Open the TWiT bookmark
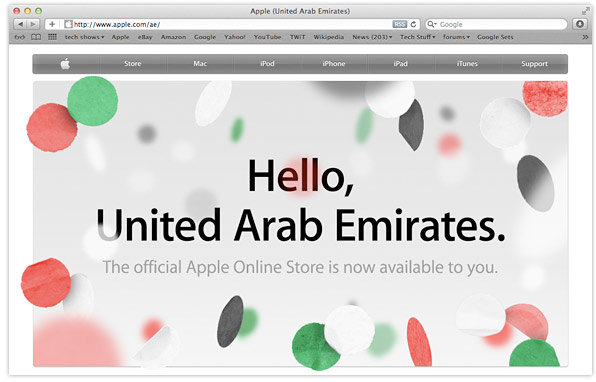Viewport: 596px width, 382px height. pos(298,37)
